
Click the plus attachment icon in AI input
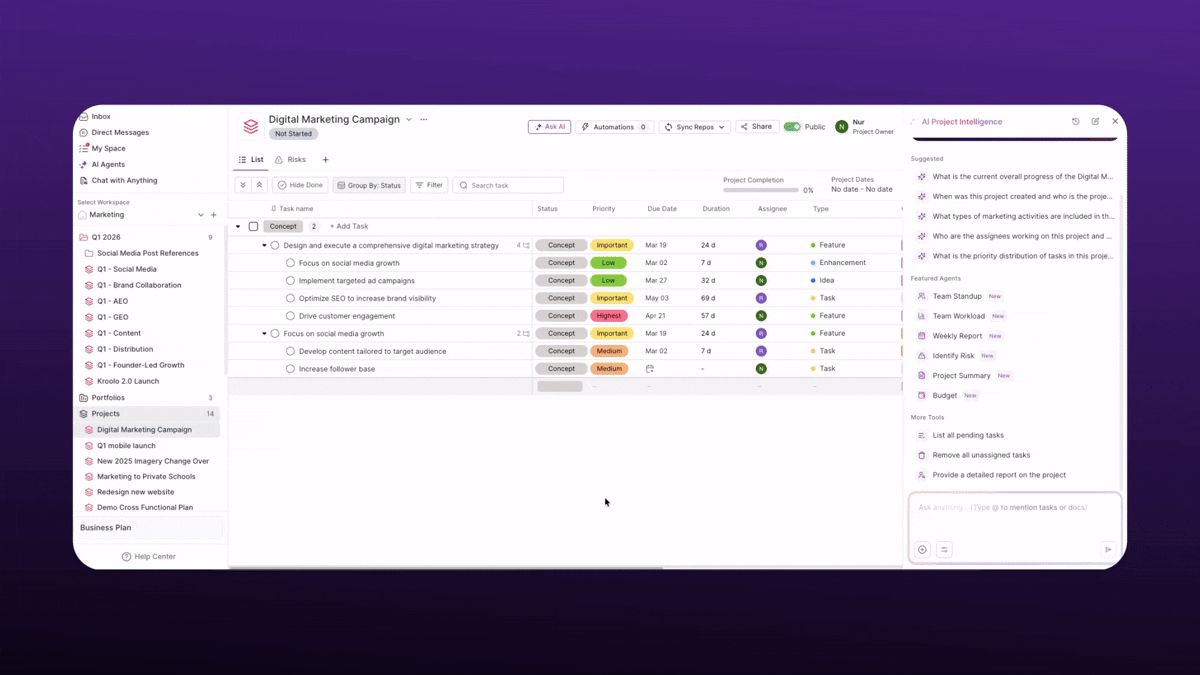coord(922,549)
